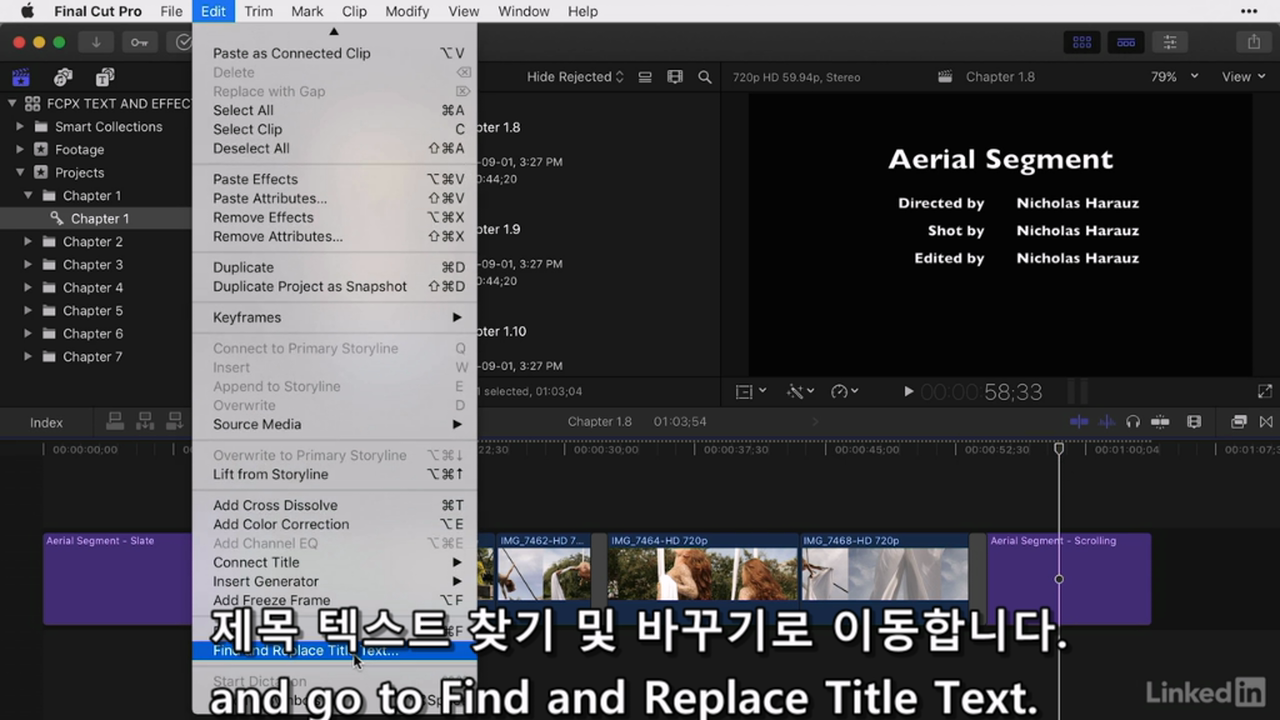Click the playhead marker on the ruler

click(1059, 449)
